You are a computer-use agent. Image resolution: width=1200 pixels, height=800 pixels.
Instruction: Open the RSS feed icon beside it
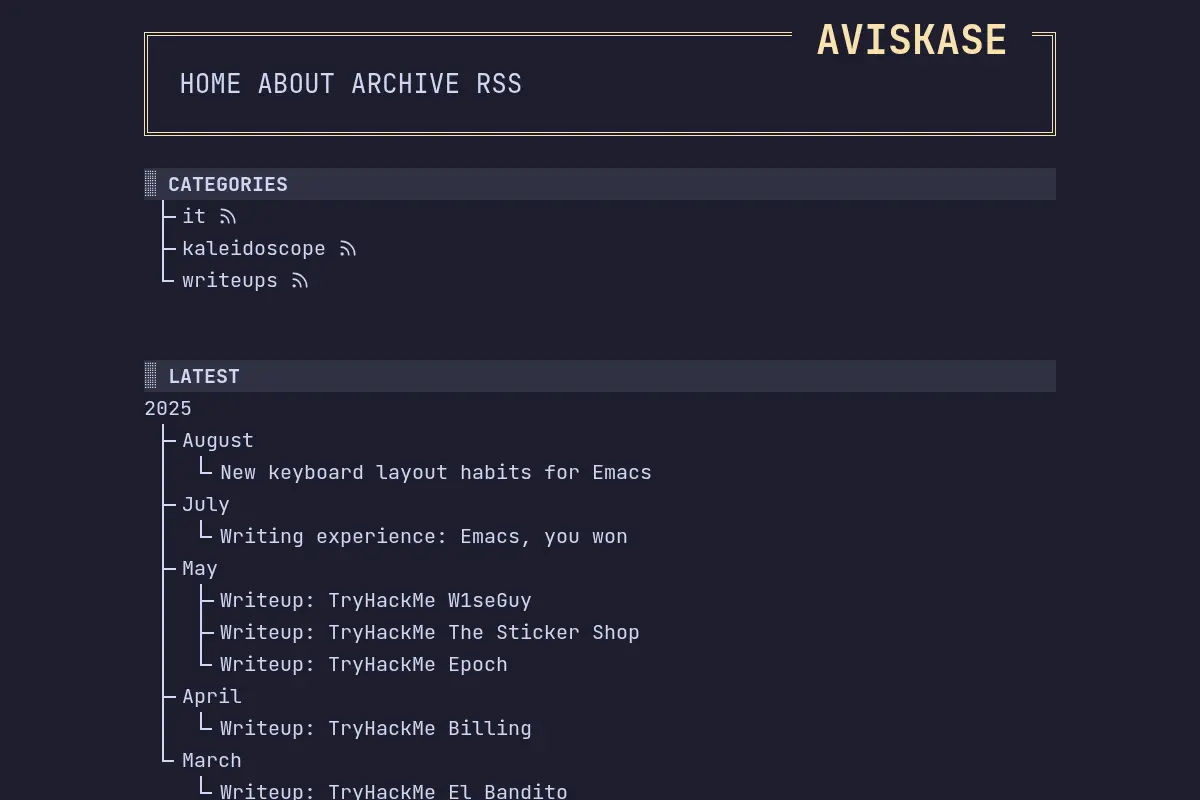coord(228,216)
